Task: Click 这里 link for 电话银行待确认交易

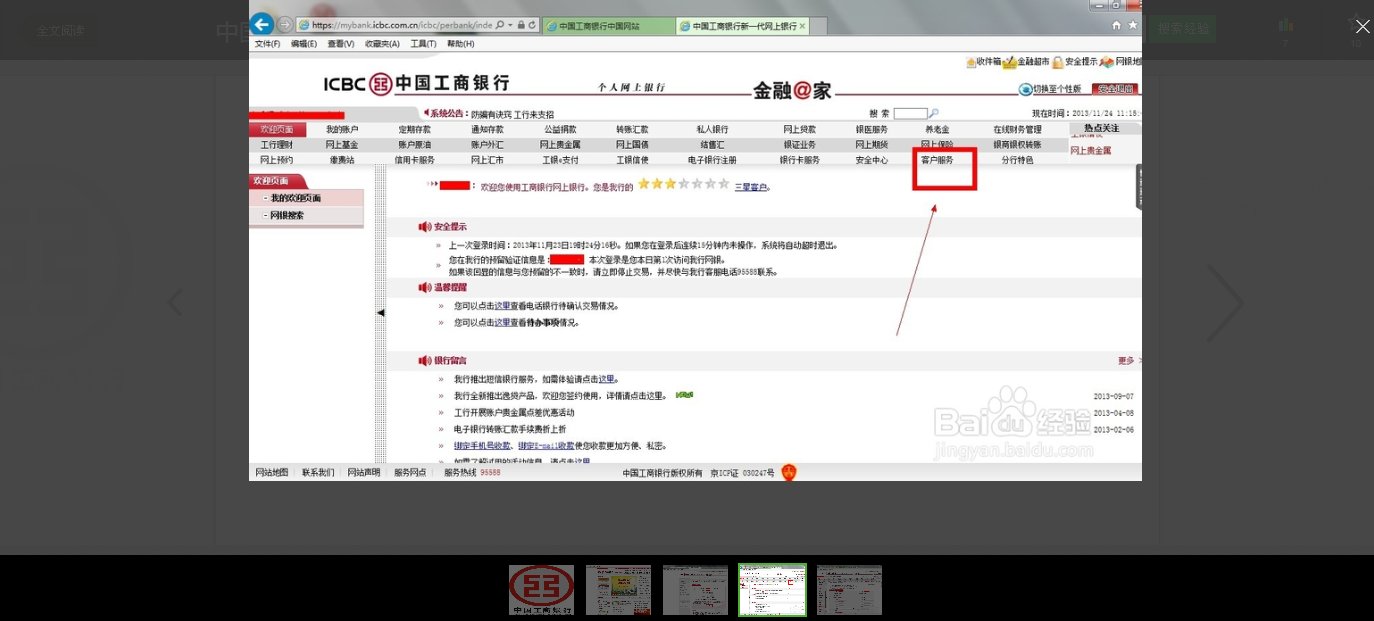Action: 502,306
